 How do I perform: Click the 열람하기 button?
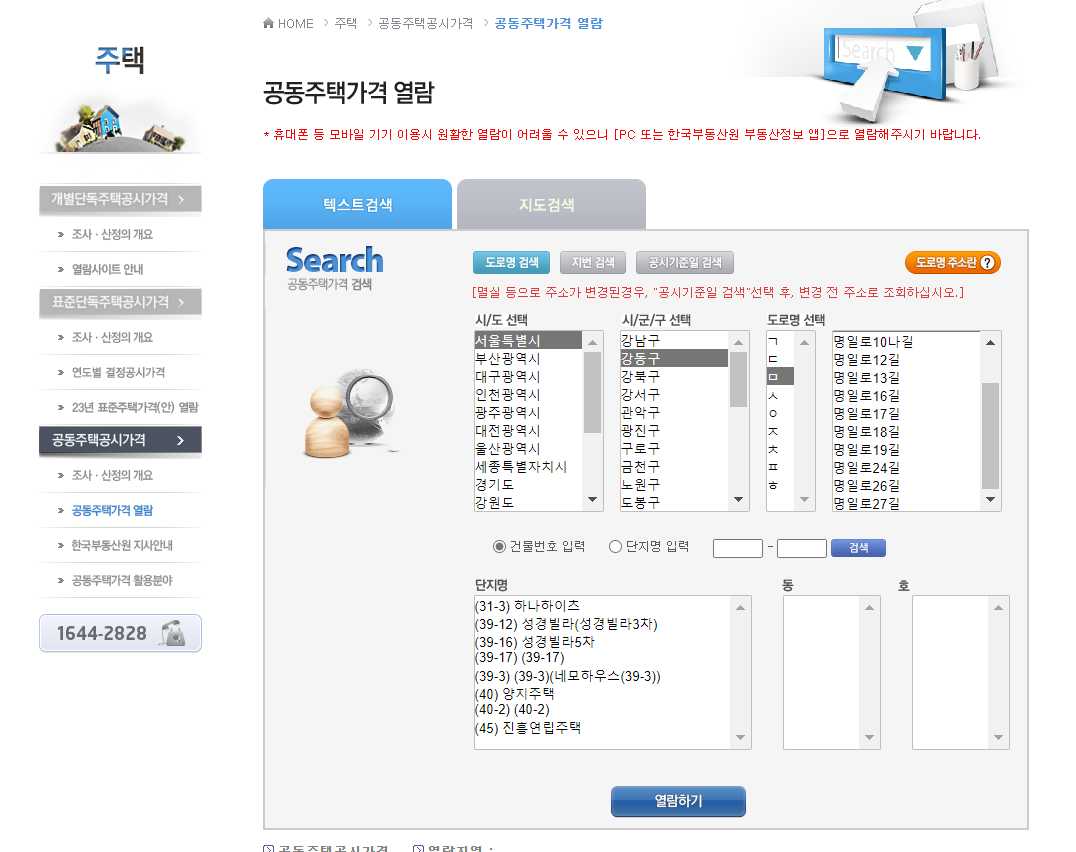coord(678,801)
